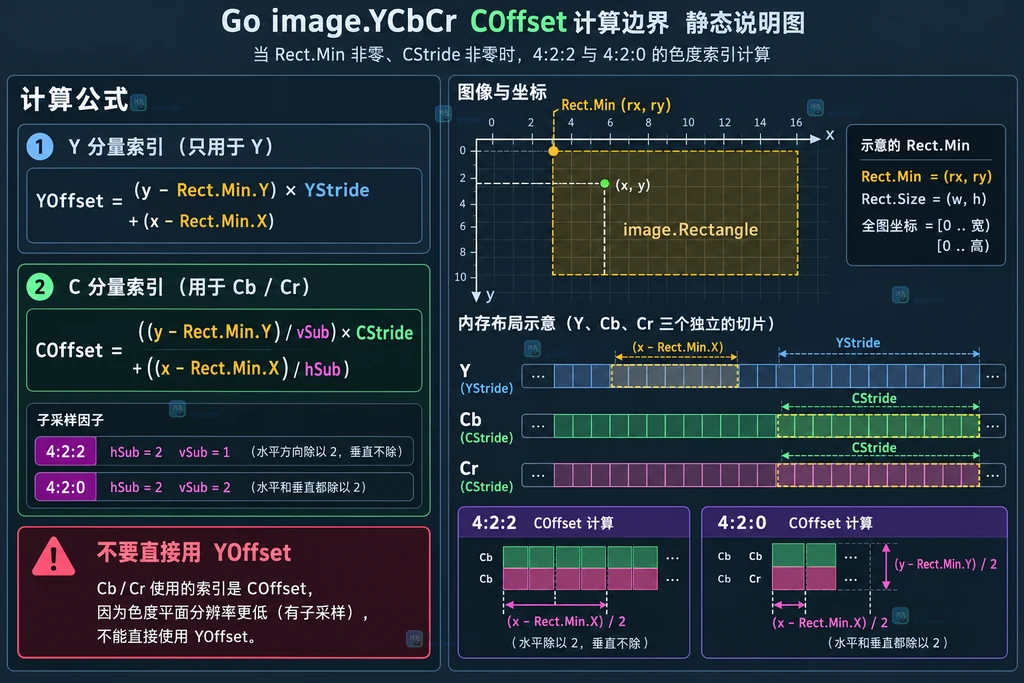Screen dimensions: 1024x683
Task: Click '(x - Rect.Min.X) / 2' in 4:2:0 panel
Action: (x=829, y=623)
